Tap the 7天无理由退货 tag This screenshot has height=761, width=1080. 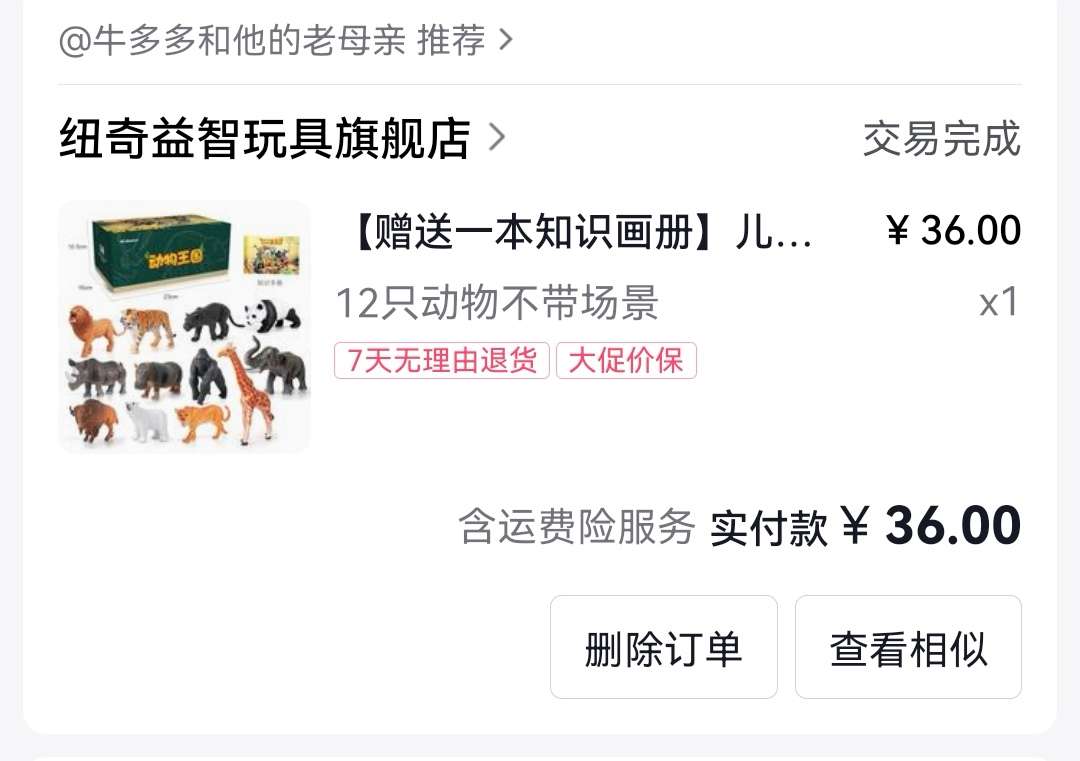coord(442,360)
